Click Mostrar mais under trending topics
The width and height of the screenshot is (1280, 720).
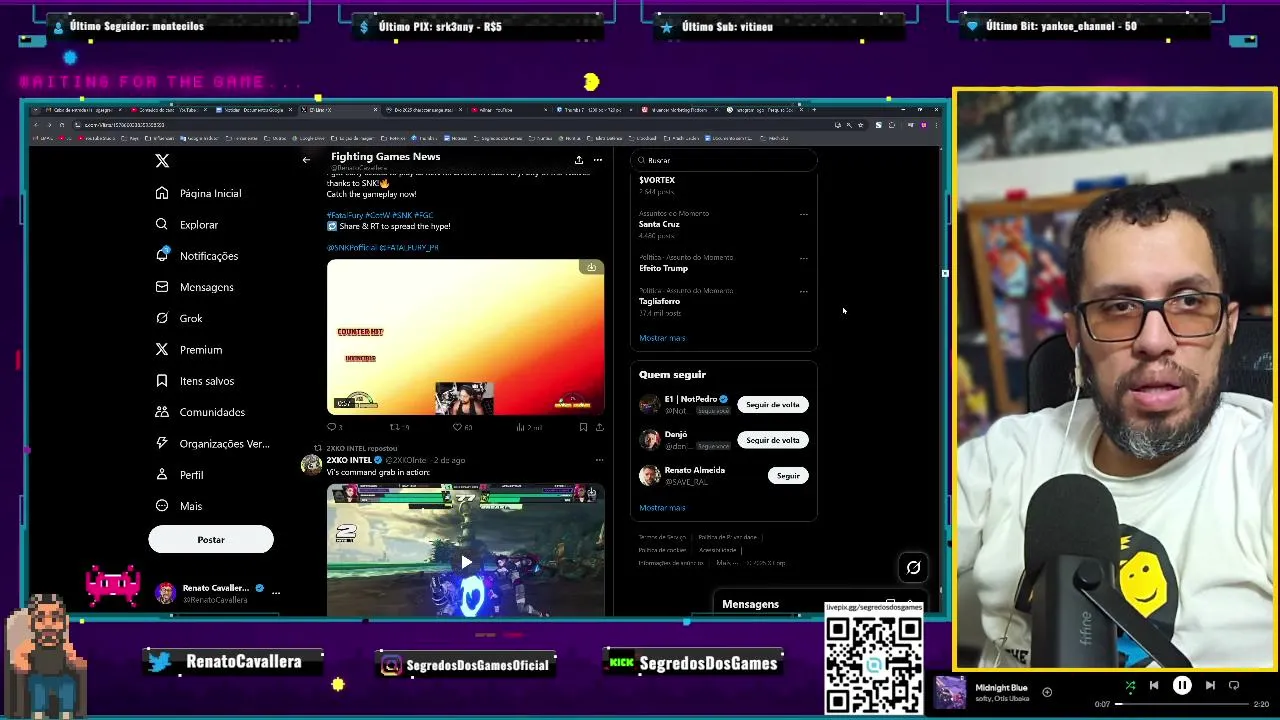[x=662, y=338]
